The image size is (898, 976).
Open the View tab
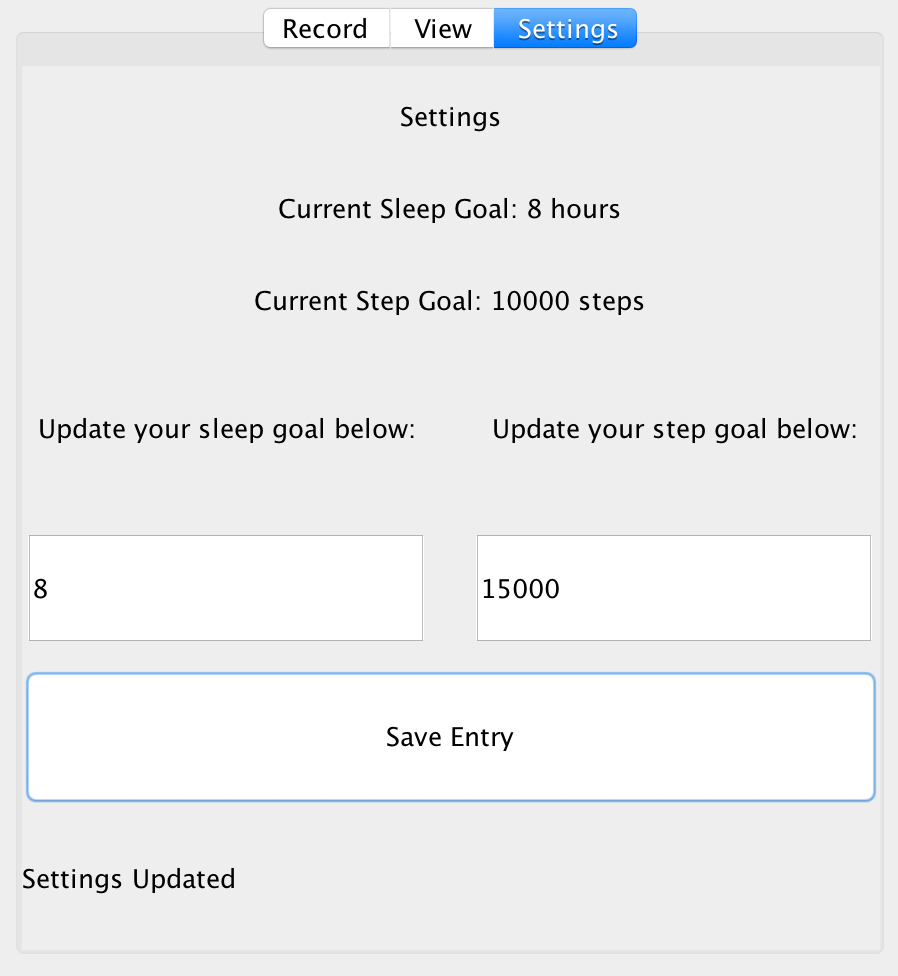click(442, 29)
